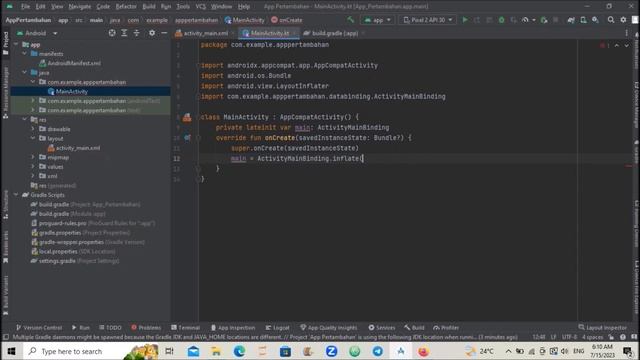Open the Profiler tool window
Image resolution: width=640 pixels, height=360 pixels.
[x=446, y=327]
